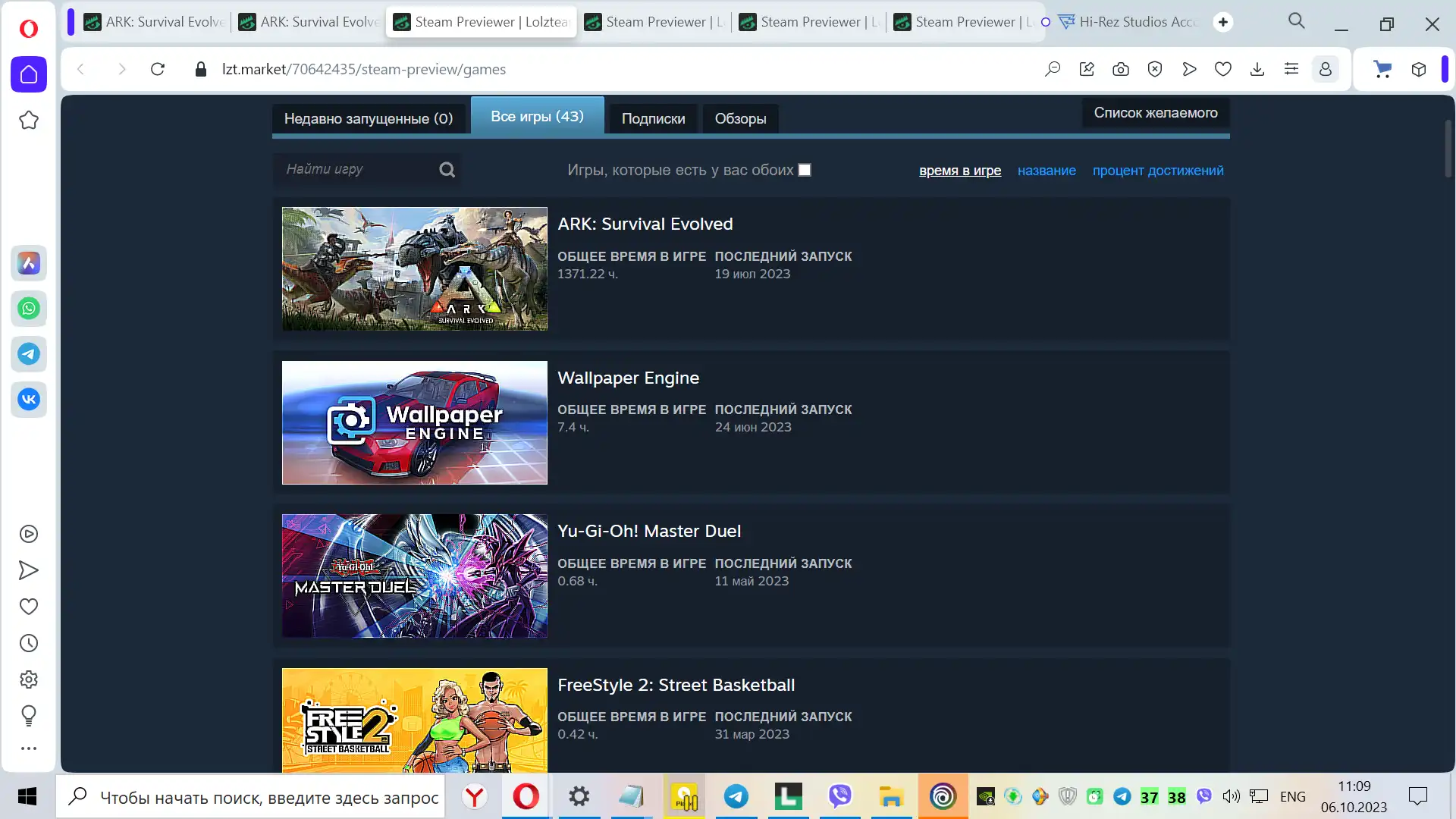Sort by 'процент достижений'
The image size is (1456, 819).
1158,171
